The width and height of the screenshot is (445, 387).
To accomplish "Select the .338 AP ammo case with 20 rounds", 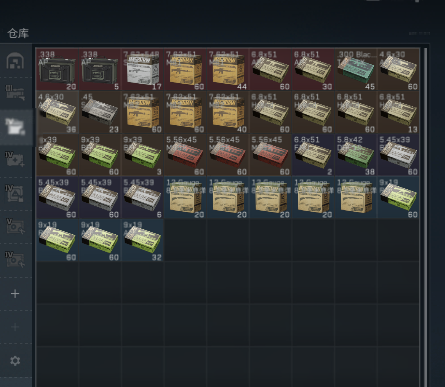I will [x=57, y=69].
